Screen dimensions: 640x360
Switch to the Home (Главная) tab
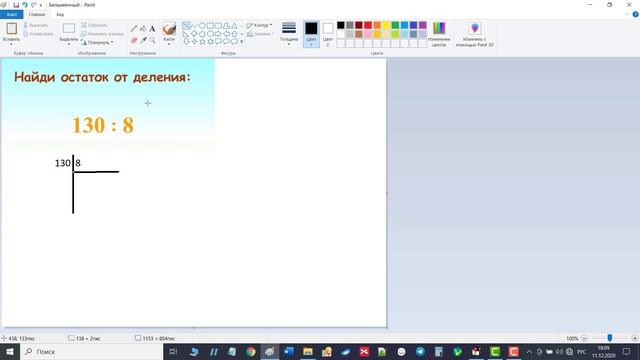click(x=37, y=14)
